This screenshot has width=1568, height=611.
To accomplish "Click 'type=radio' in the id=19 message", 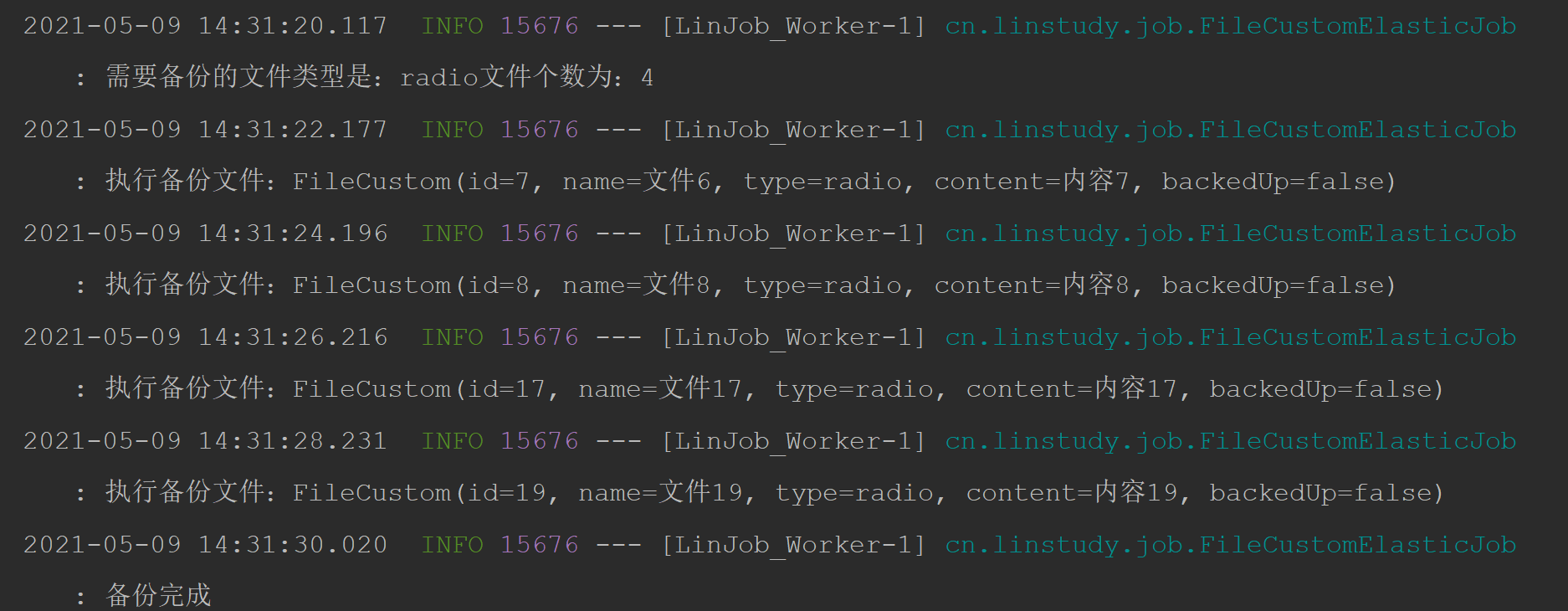I will [854, 493].
